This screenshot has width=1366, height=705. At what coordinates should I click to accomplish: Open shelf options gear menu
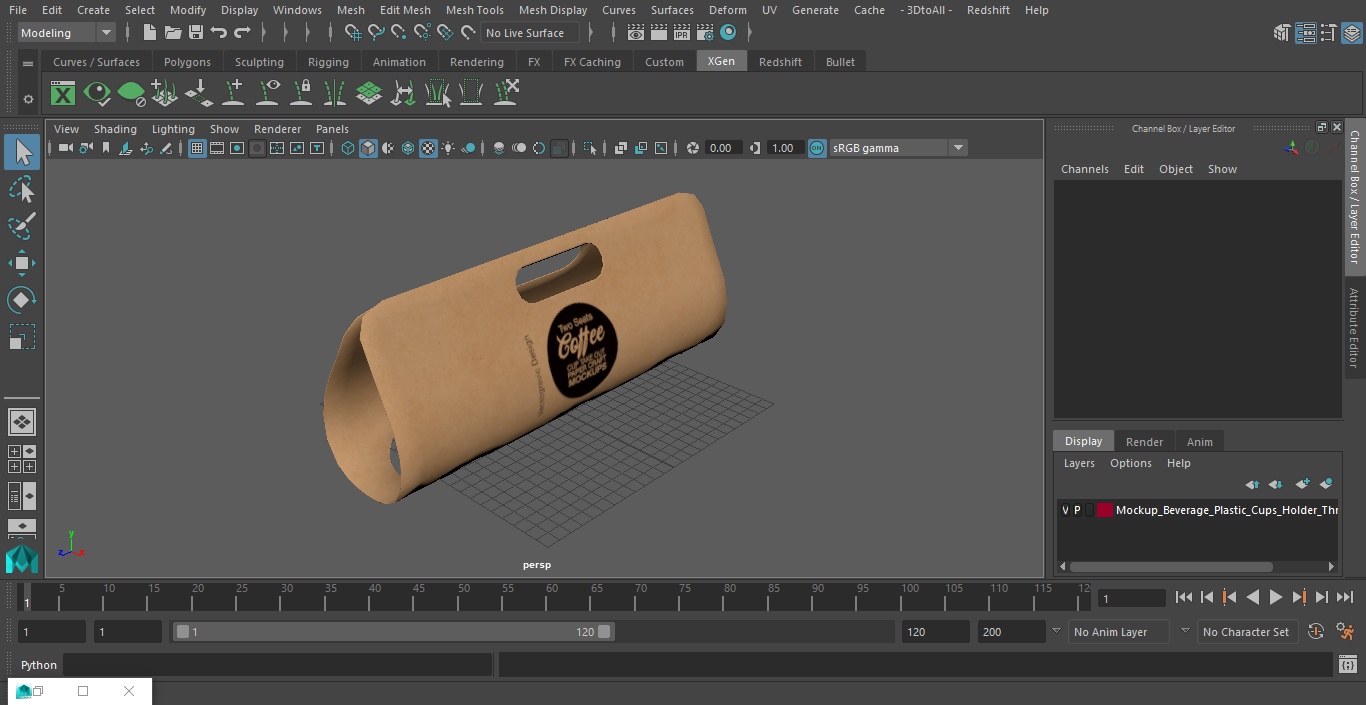28,98
